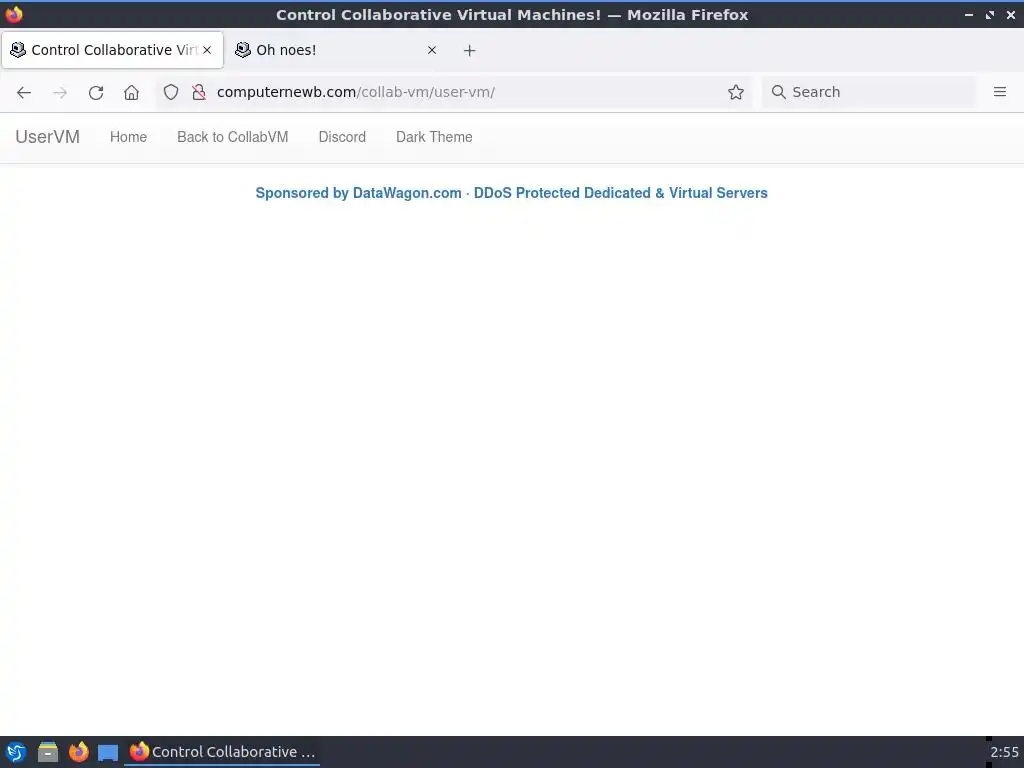Select the Control Collaborative Virtual Machines tab

(x=112, y=50)
